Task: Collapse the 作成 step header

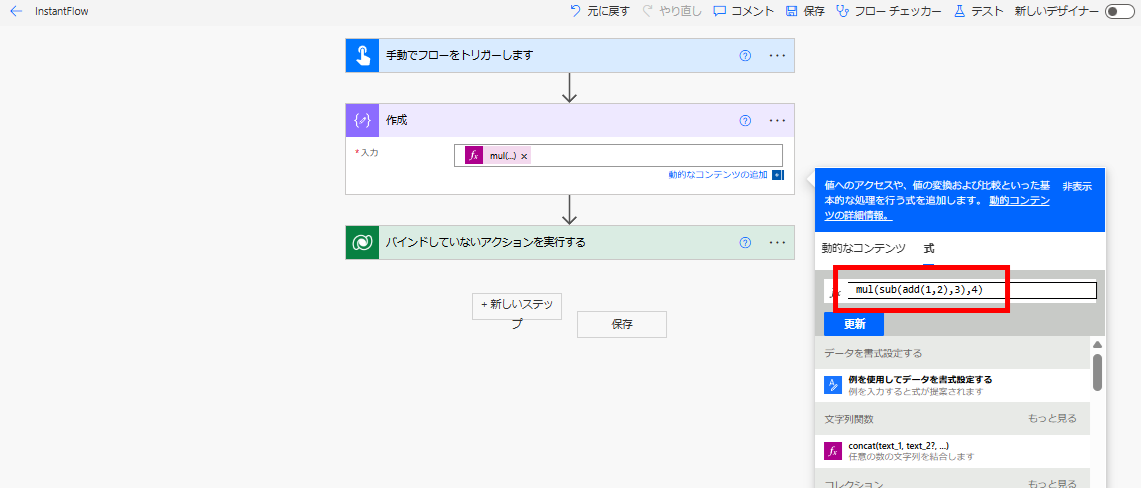Action: [570, 120]
